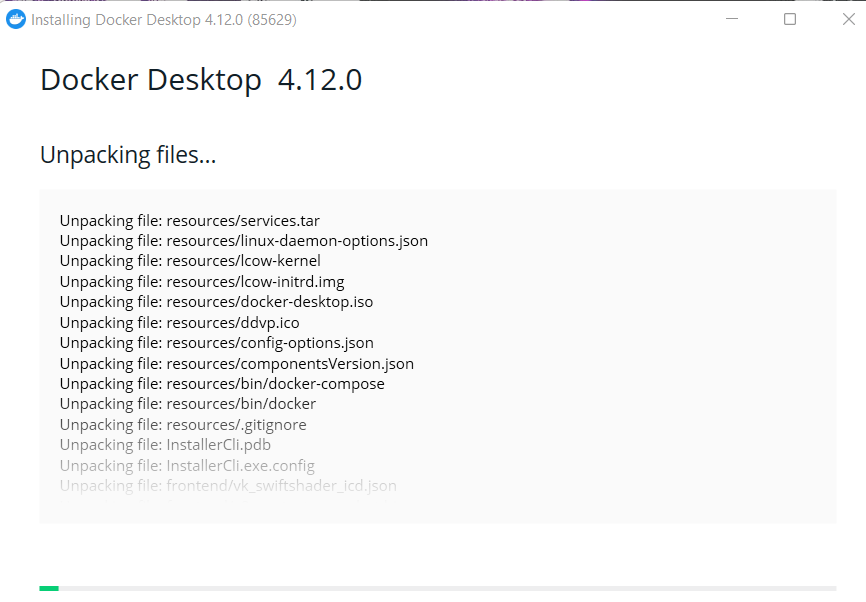Click the componentsVersion.json log entry

[x=236, y=364]
